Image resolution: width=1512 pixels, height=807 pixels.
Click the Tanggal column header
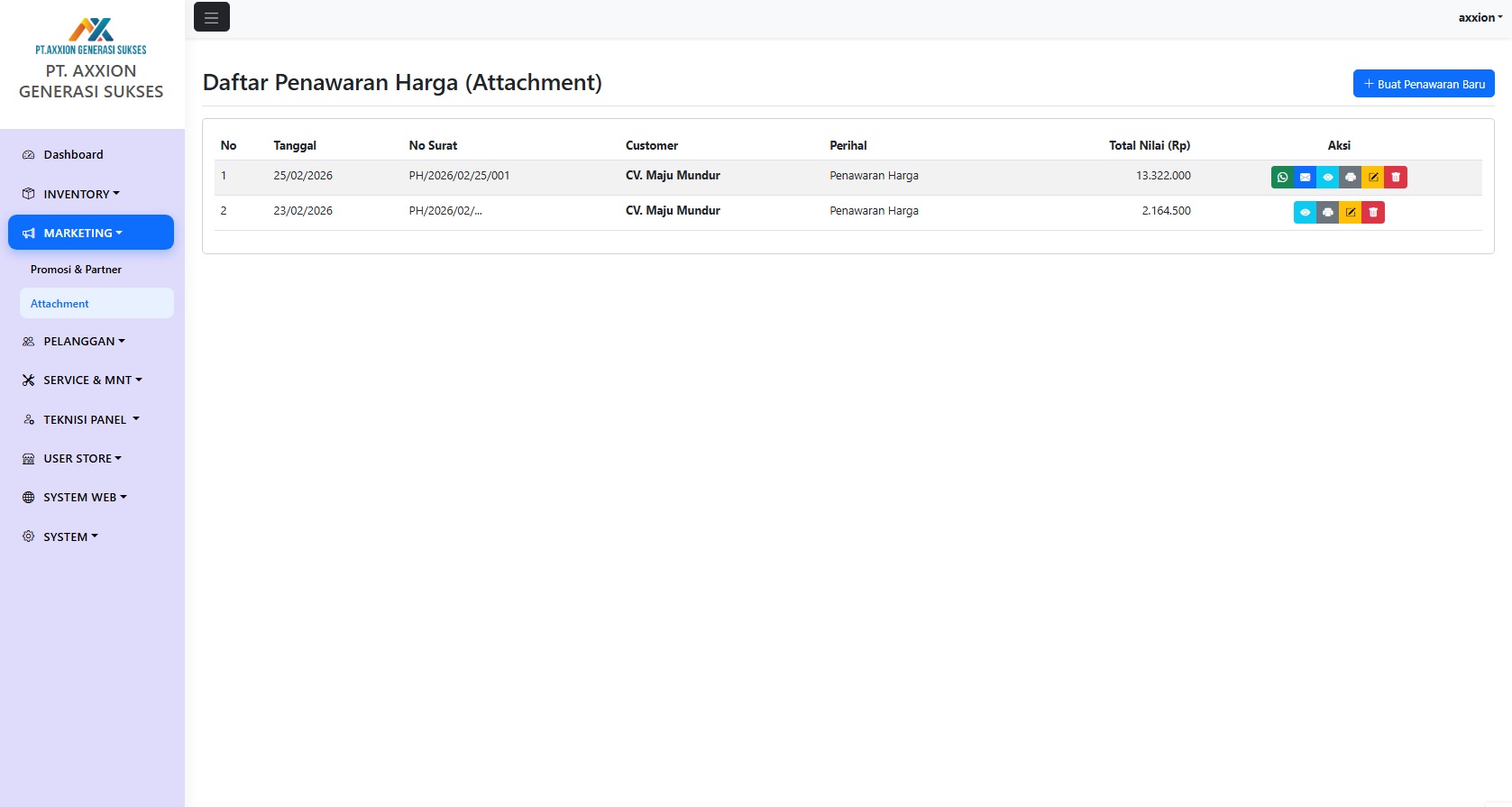pyautogui.click(x=295, y=145)
